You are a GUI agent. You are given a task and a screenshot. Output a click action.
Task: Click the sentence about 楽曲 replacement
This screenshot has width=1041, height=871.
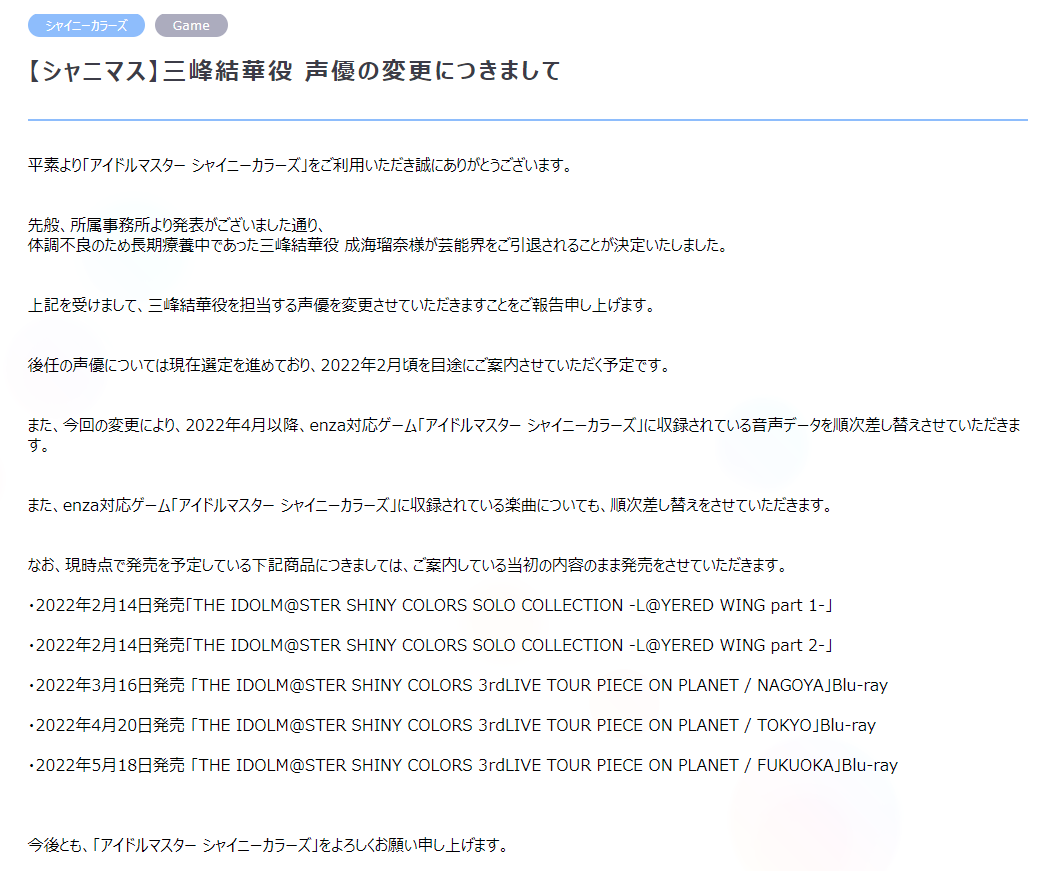point(430,505)
